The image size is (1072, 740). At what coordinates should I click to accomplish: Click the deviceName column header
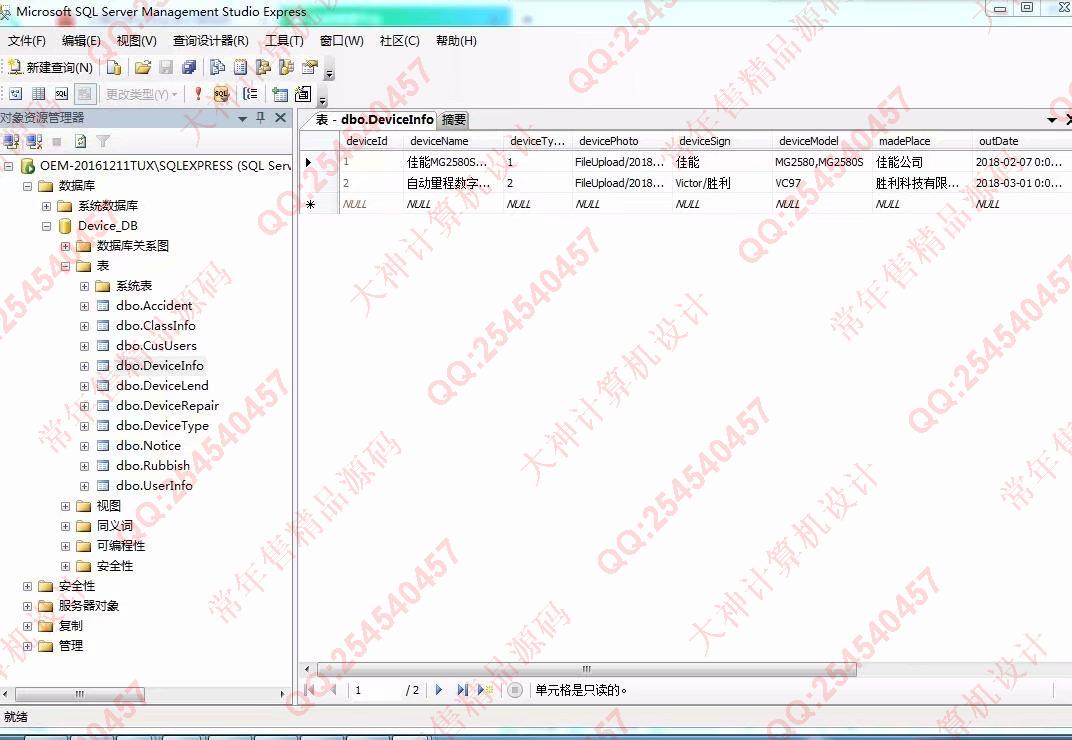[x=454, y=141]
